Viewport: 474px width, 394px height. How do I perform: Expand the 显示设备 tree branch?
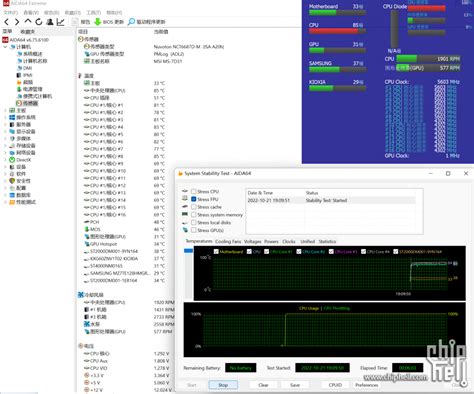point(5,131)
